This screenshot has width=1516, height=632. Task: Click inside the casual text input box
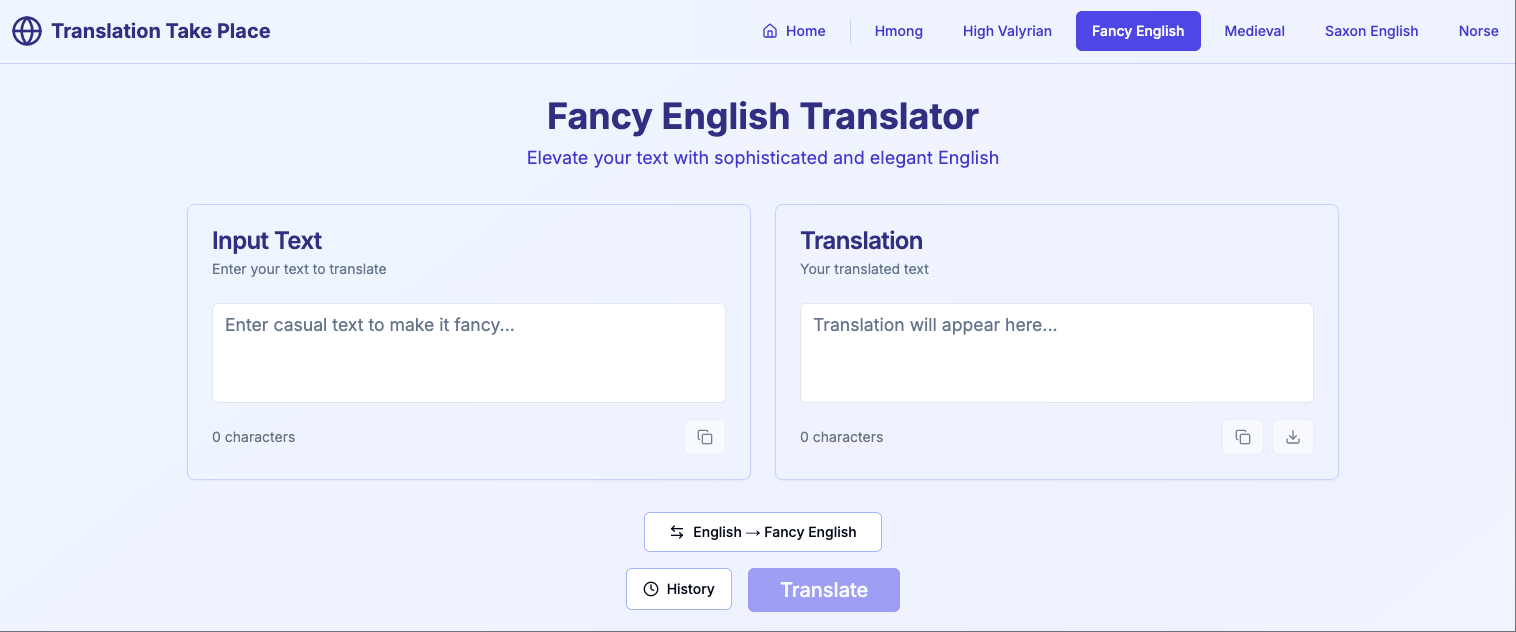pos(468,352)
